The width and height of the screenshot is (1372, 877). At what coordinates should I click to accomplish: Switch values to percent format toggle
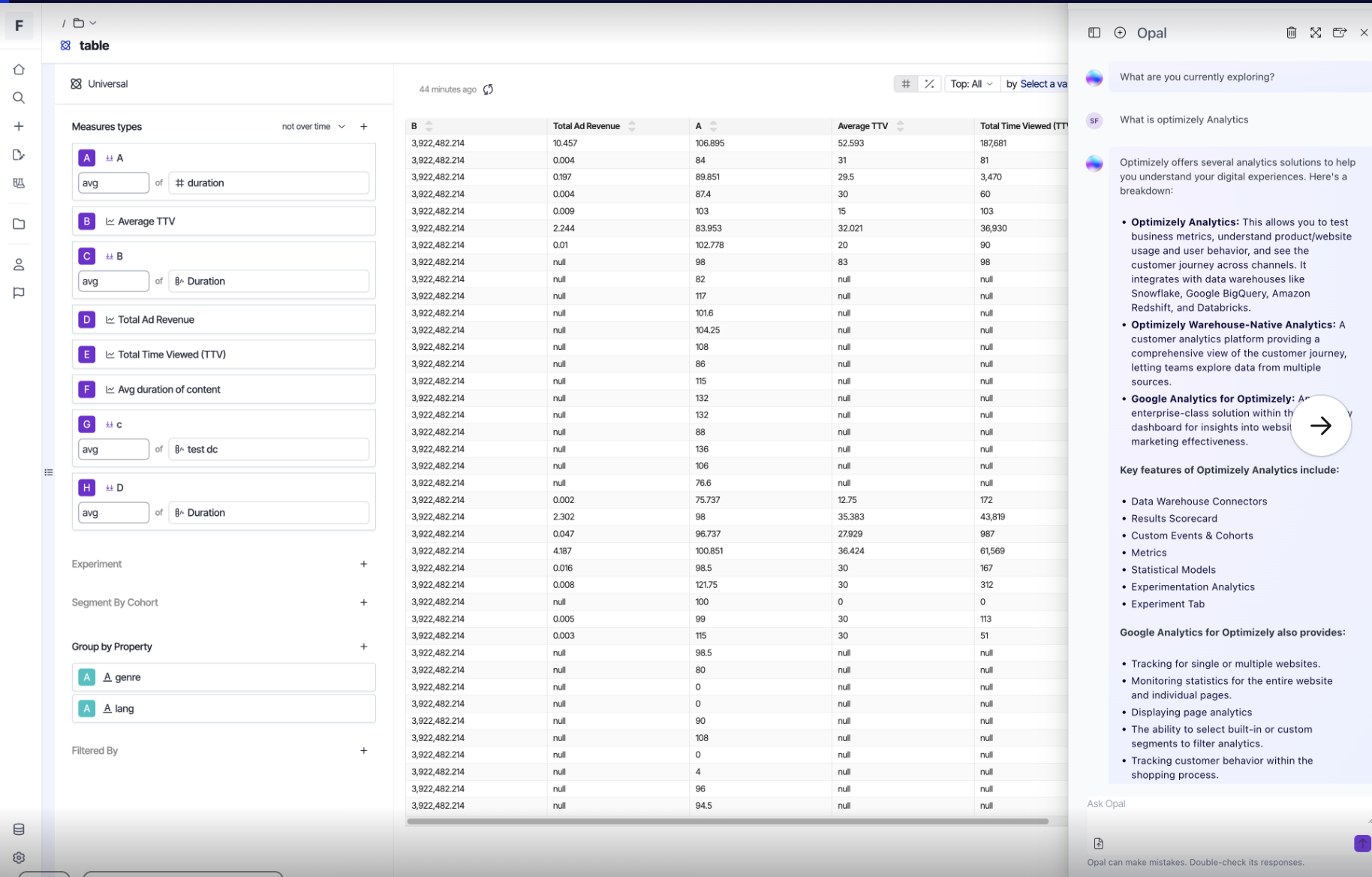click(929, 84)
